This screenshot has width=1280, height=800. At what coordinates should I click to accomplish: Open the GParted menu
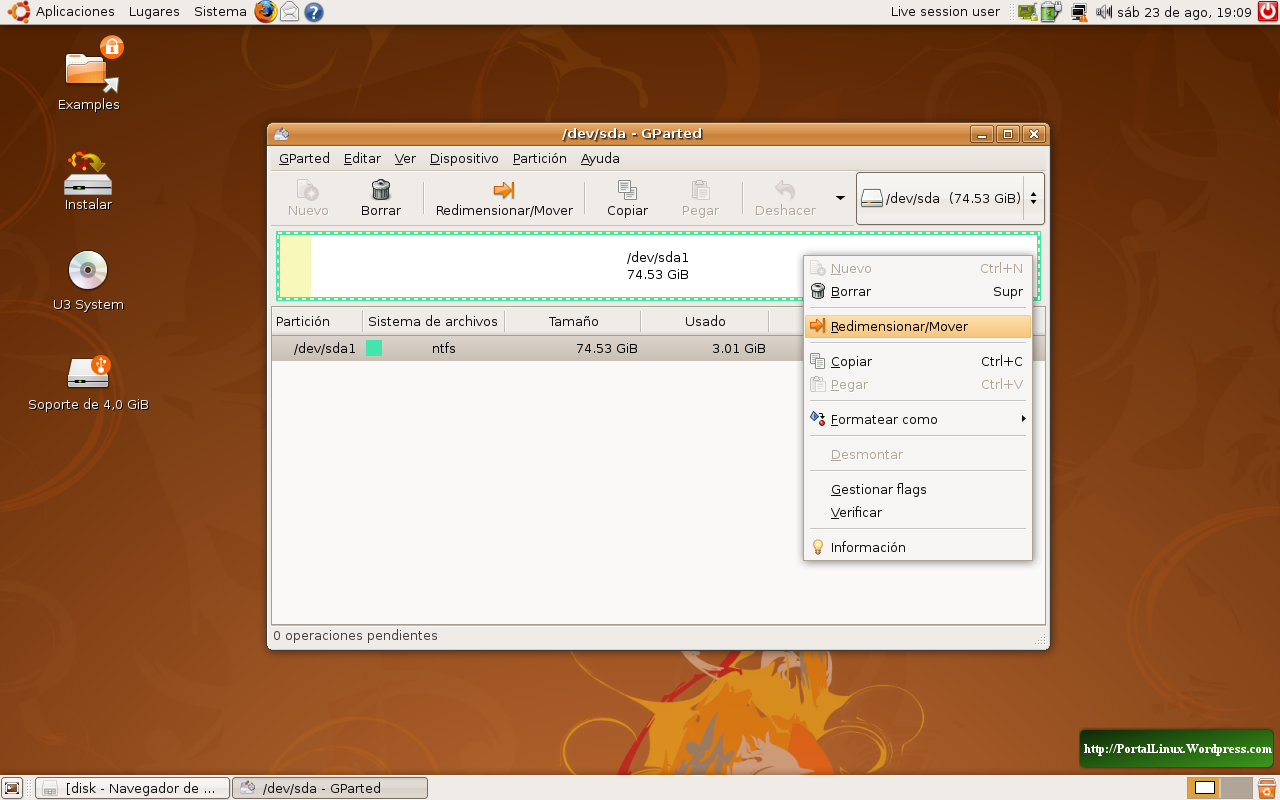[x=304, y=158]
